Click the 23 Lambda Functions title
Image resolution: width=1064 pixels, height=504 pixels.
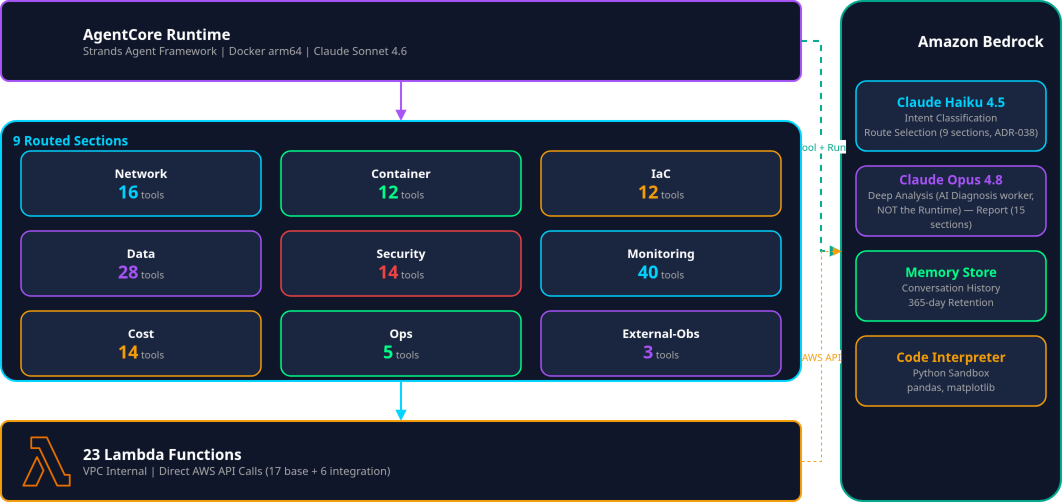coord(162,454)
